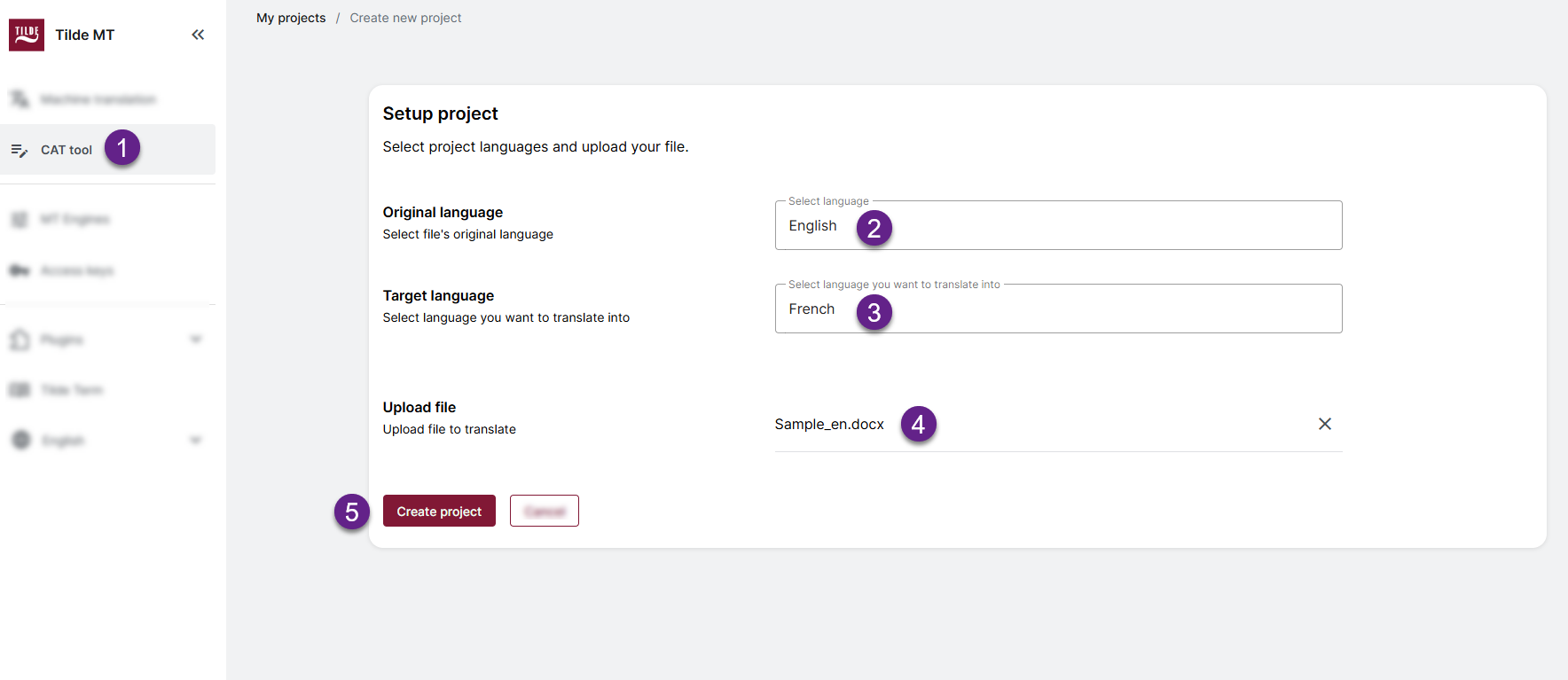Expand the Plugins menu chevron

point(196,340)
